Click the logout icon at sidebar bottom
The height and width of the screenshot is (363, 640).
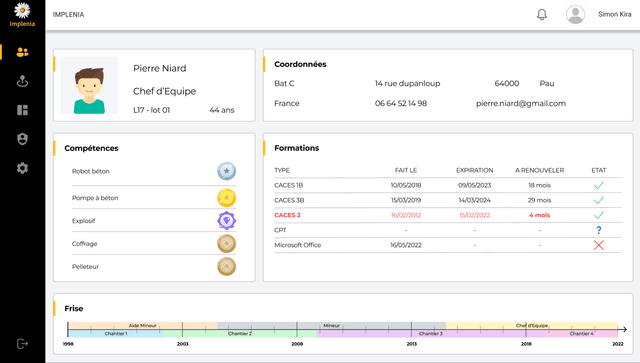tap(22, 344)
